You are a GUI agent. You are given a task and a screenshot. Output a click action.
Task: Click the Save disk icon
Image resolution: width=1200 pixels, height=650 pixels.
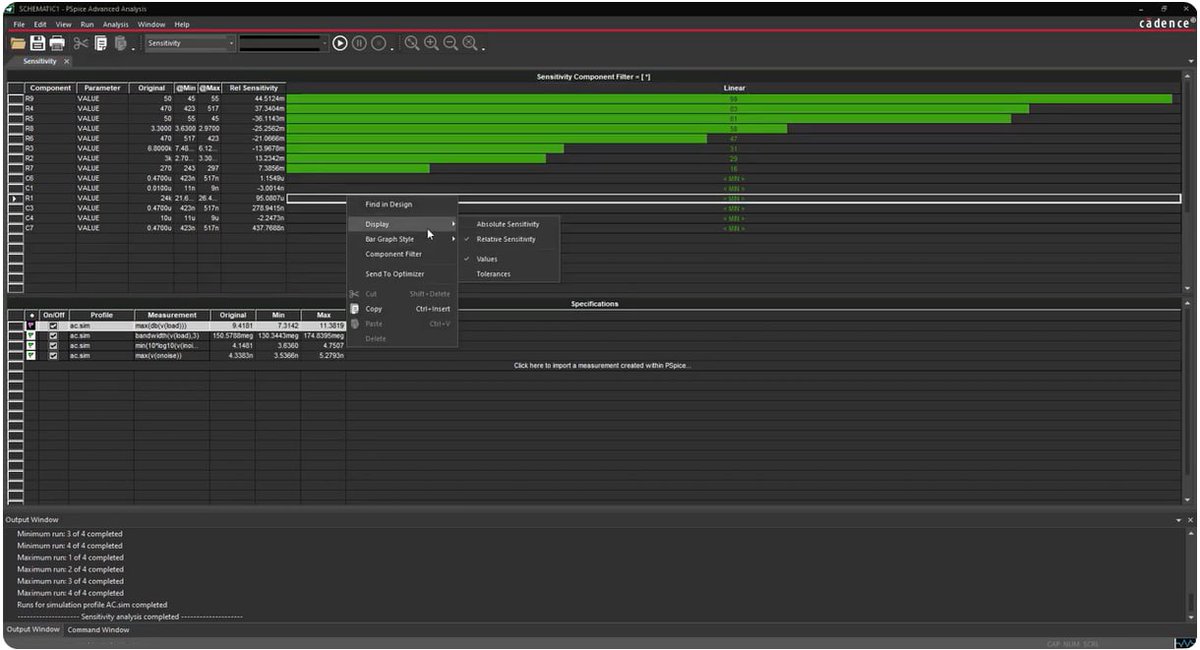click(37, 43)
